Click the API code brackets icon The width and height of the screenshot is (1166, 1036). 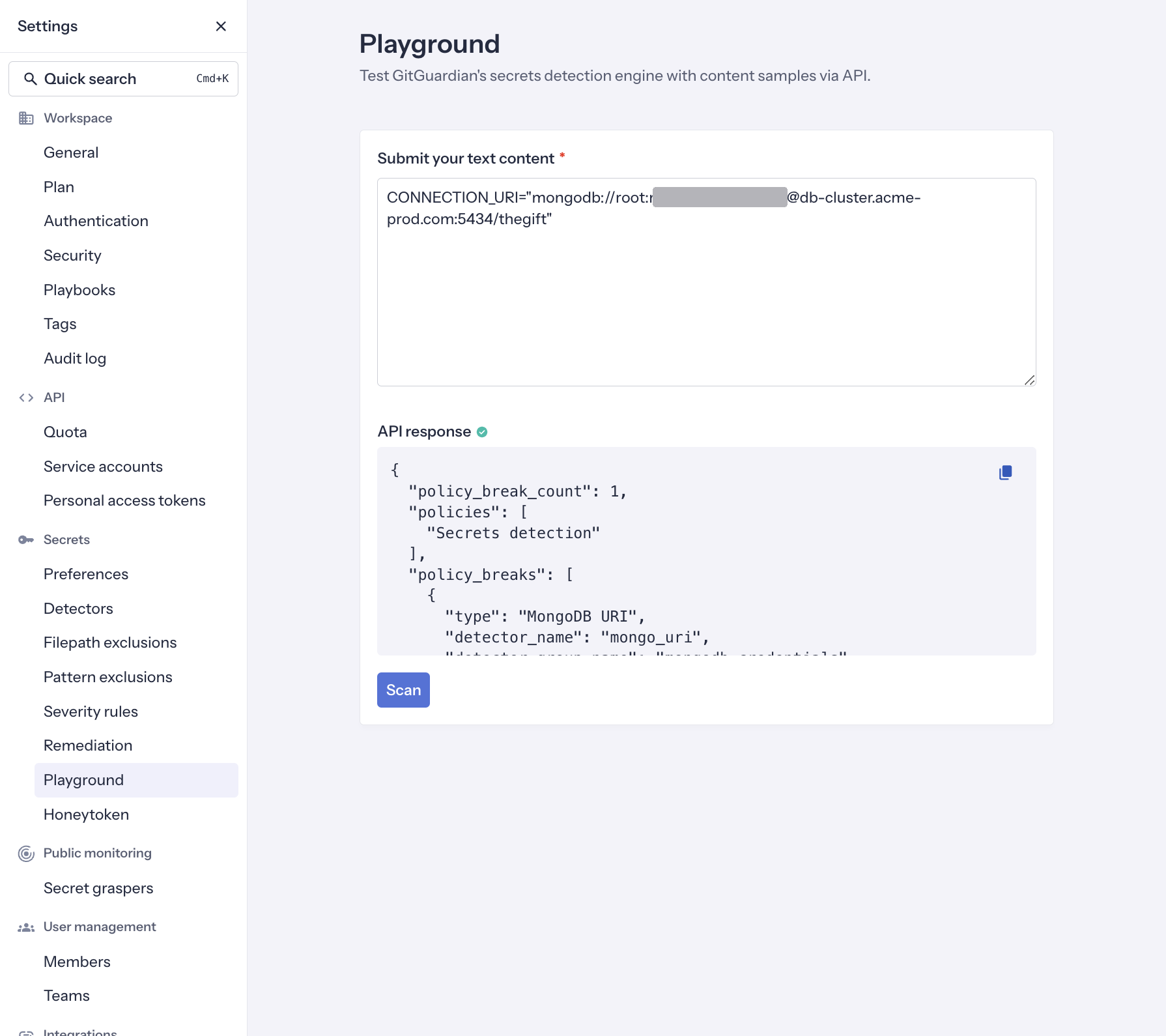click(26, 397)
